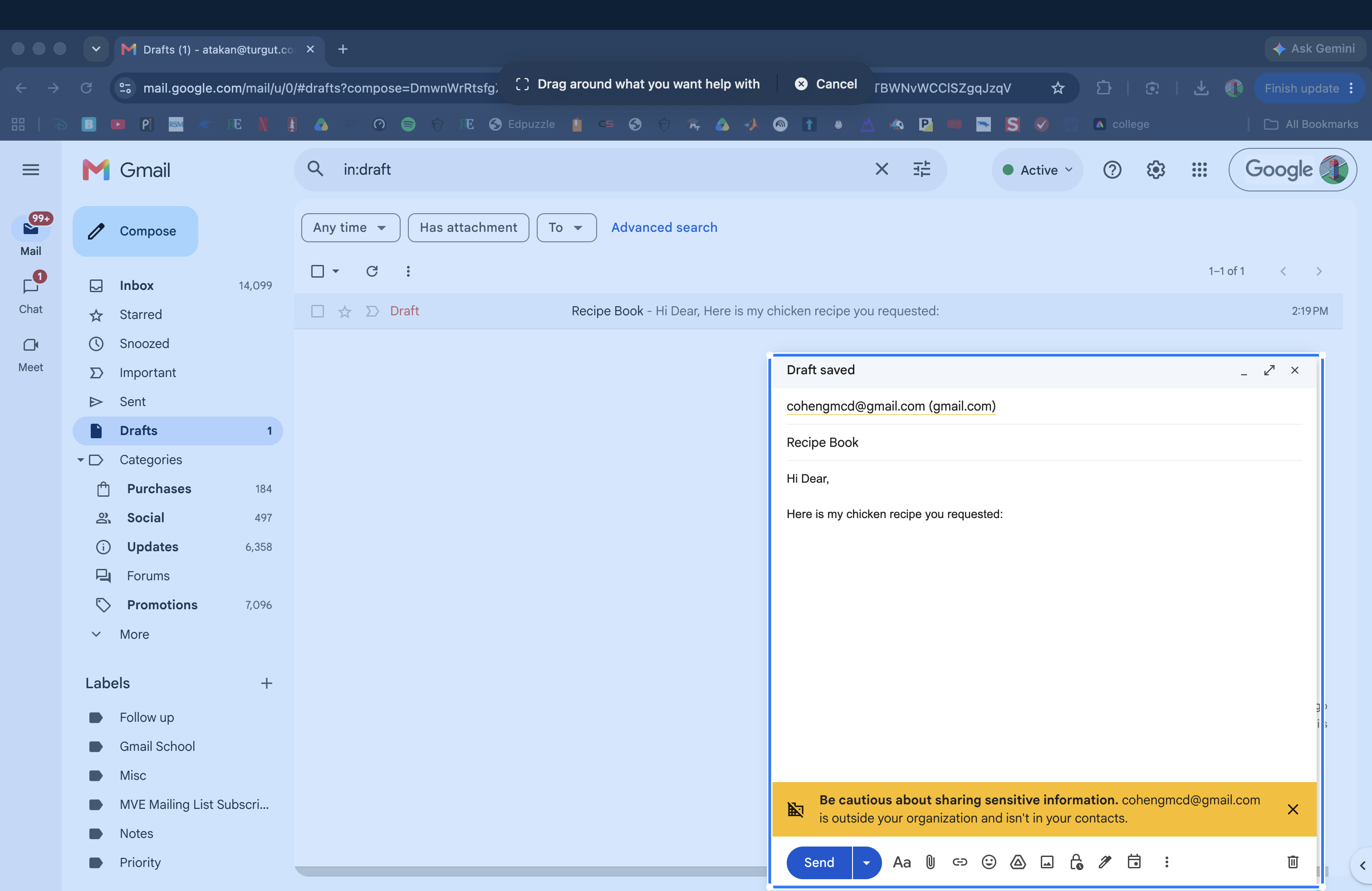
Task: Toggle the main menu hamburger icon
Action: click(30, 169)
